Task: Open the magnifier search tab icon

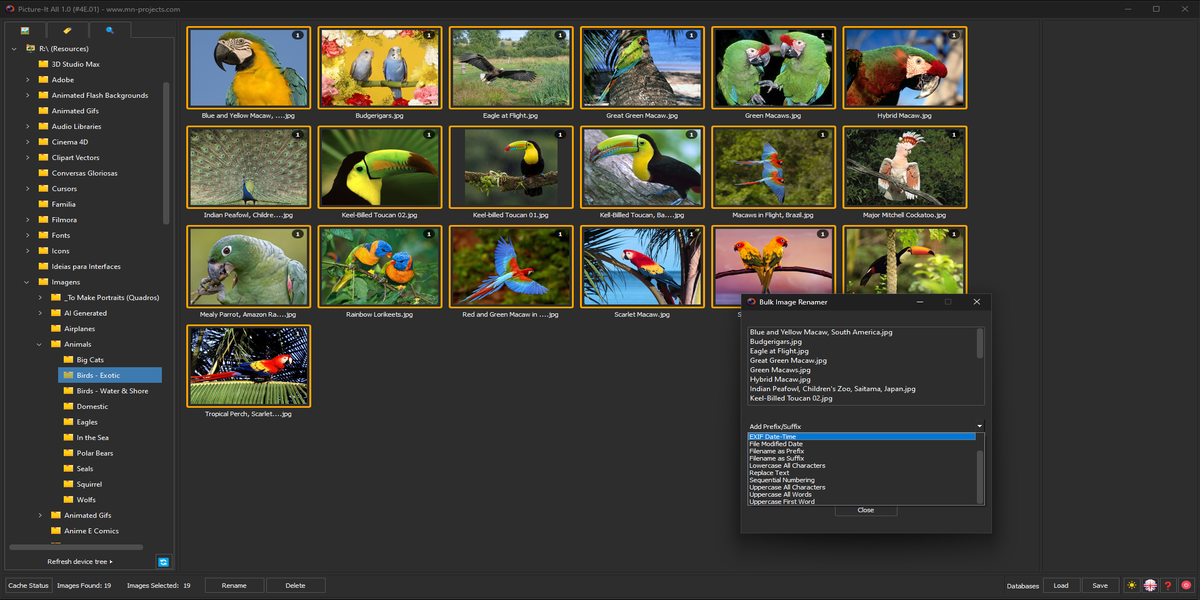Action: pyautogui.click(x=110, y=31)
